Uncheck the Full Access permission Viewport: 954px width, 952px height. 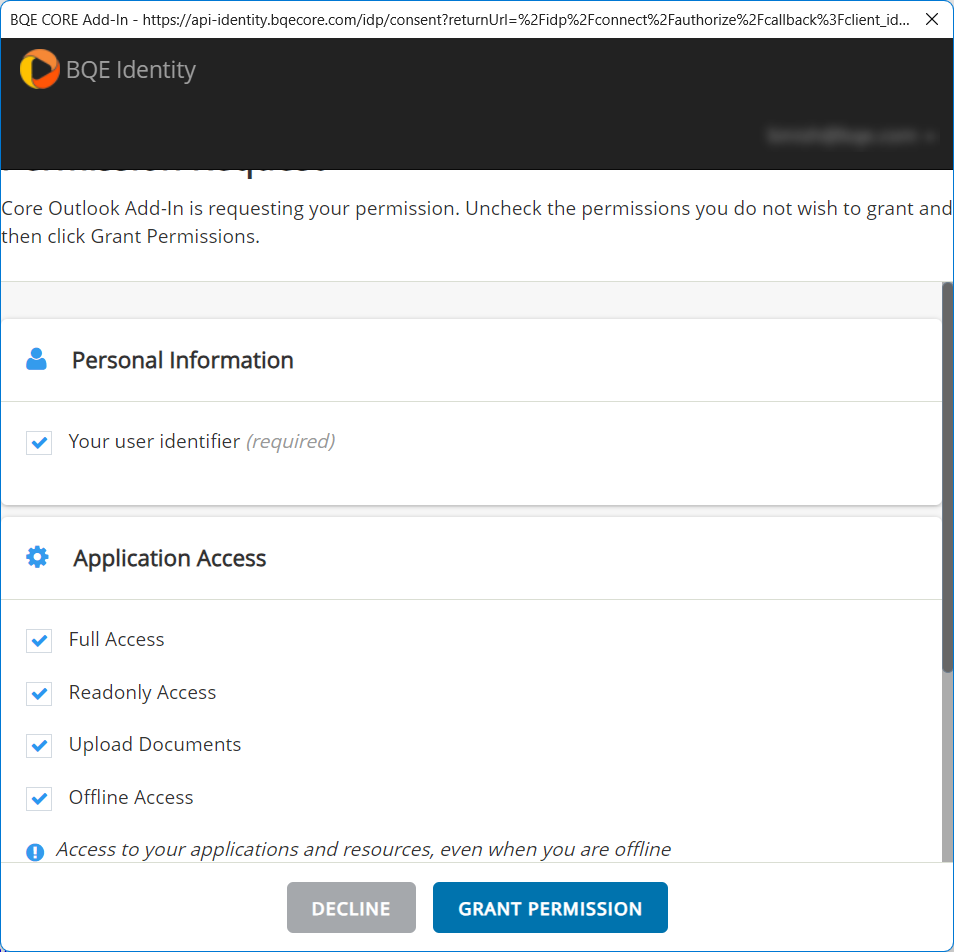[39, 641]
